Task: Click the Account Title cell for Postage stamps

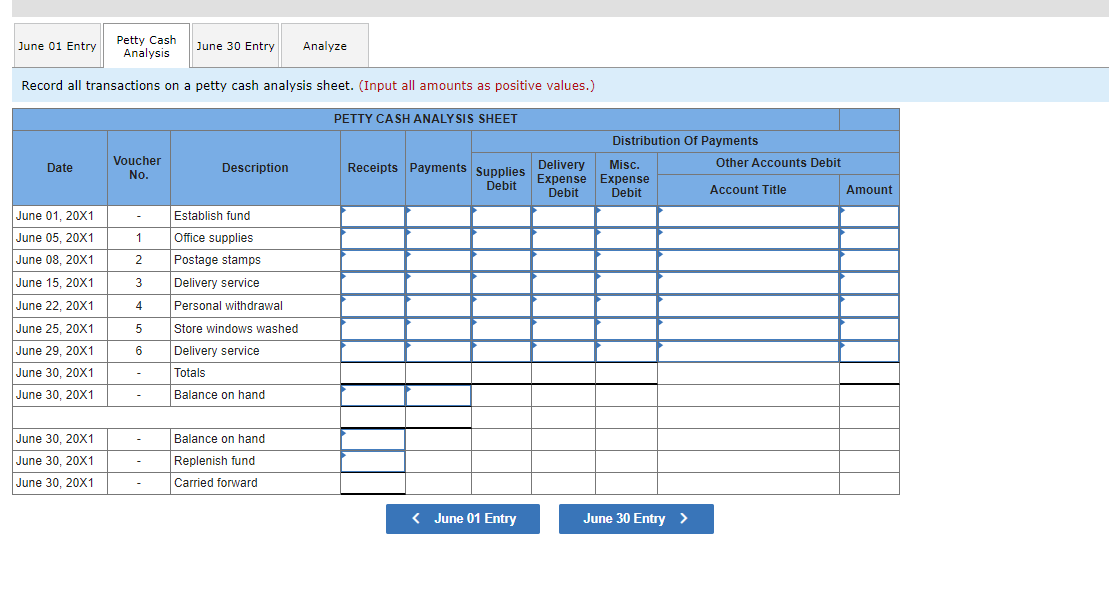Action: pos(748,260)
